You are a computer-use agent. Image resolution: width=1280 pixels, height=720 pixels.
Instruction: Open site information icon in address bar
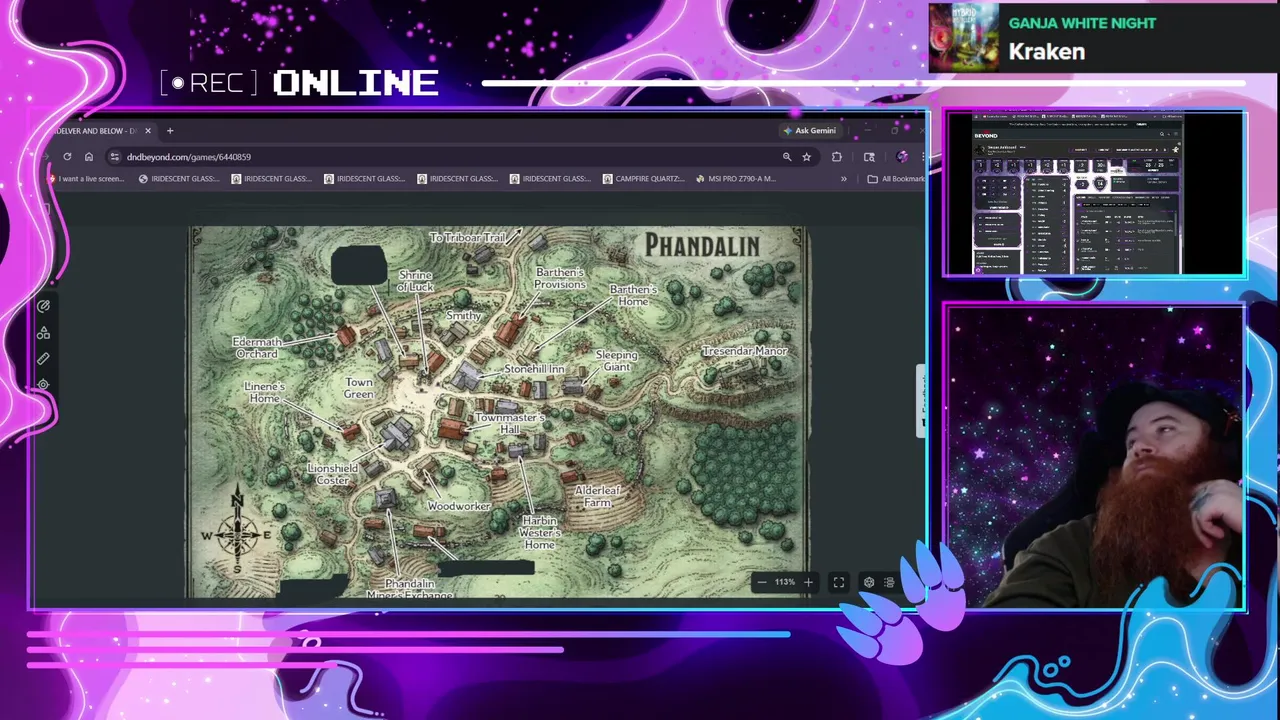point(114,157)
